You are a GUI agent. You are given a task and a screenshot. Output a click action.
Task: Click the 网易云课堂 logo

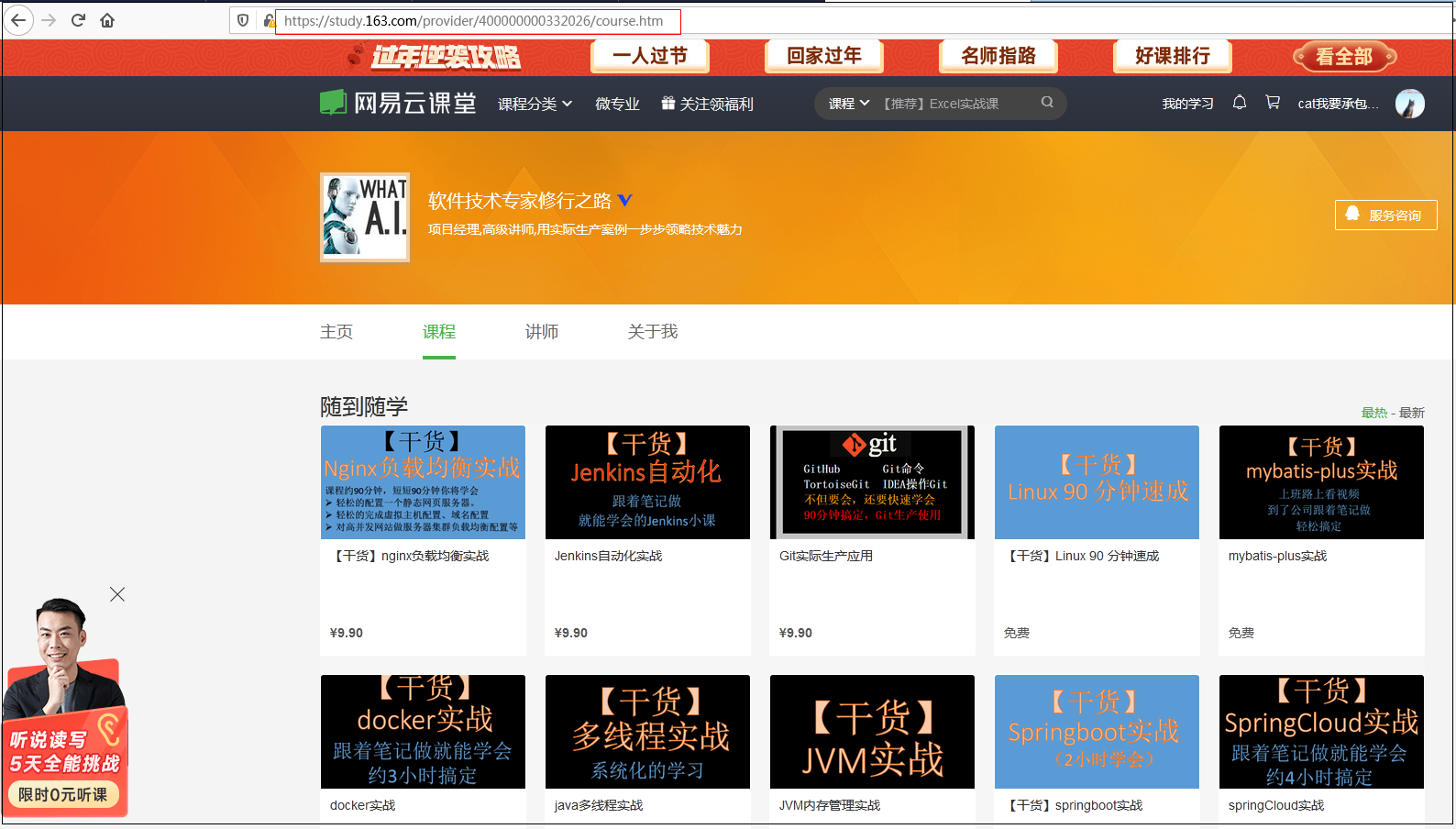click(398, 103)
